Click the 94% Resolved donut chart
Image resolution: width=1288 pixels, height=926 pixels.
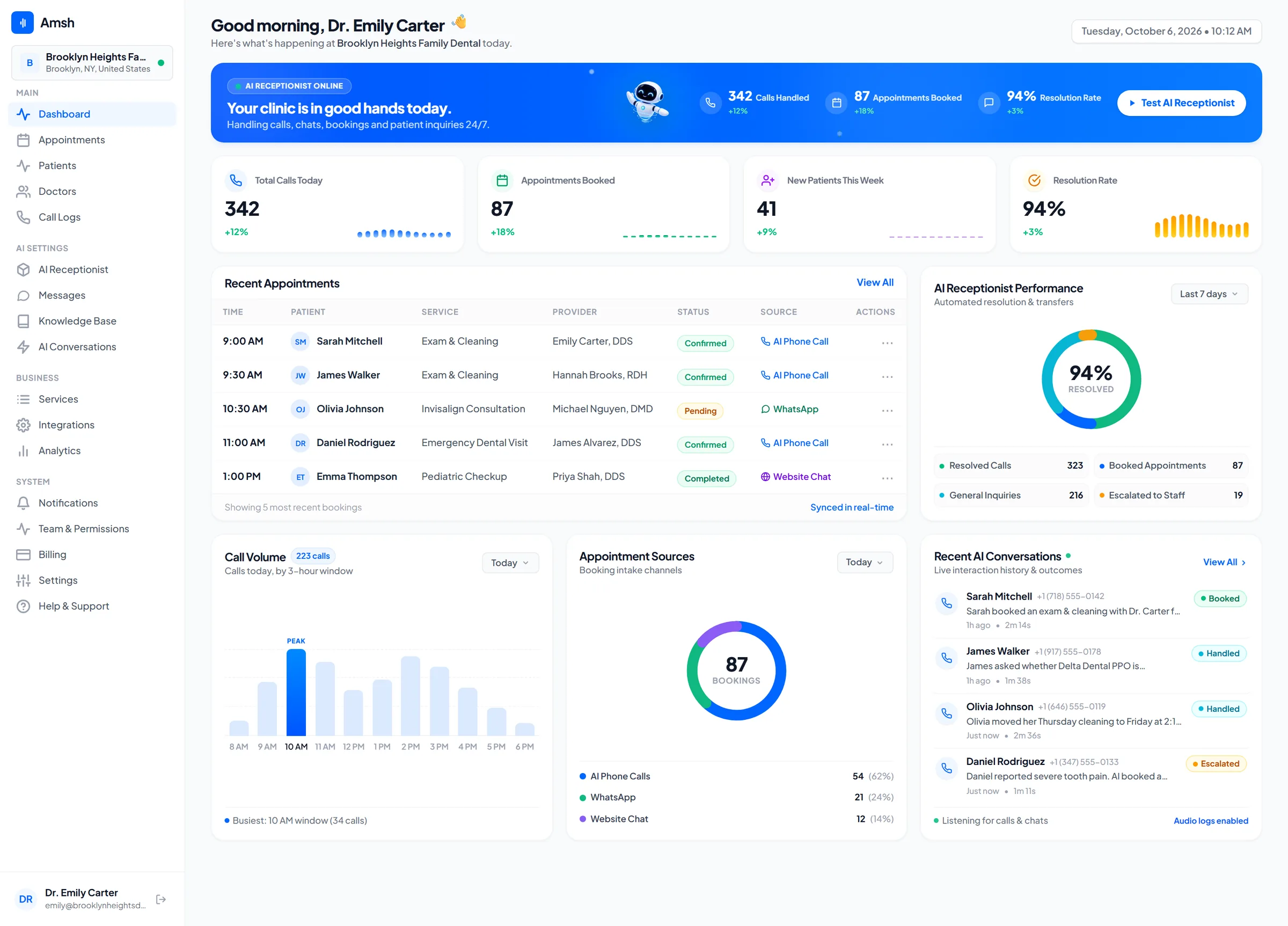1091,380
